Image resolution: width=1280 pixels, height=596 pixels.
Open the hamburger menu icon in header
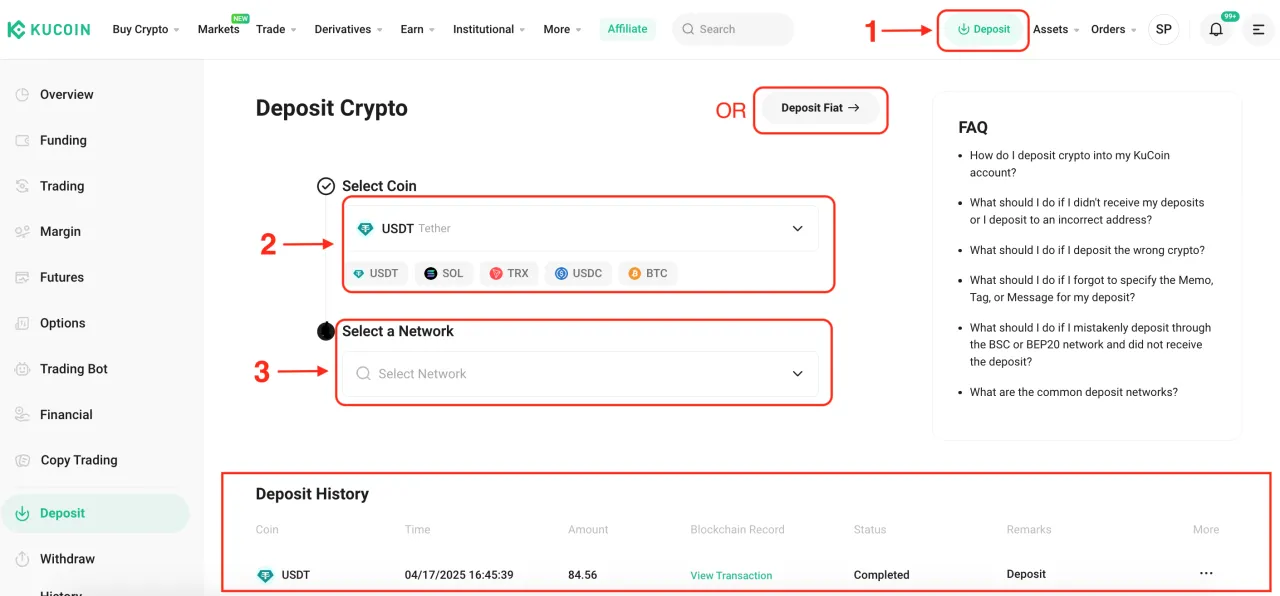tap(1258, 29)
